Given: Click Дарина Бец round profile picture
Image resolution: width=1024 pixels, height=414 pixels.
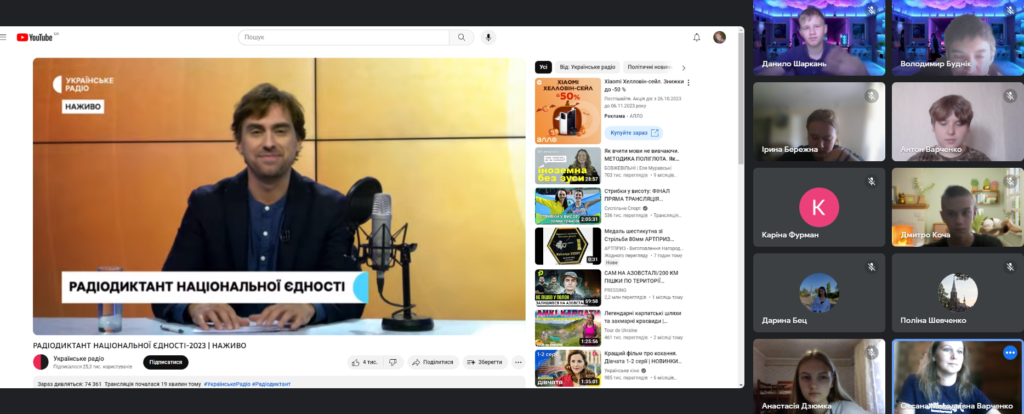Looking at the screenshot, I should (819, 293).
